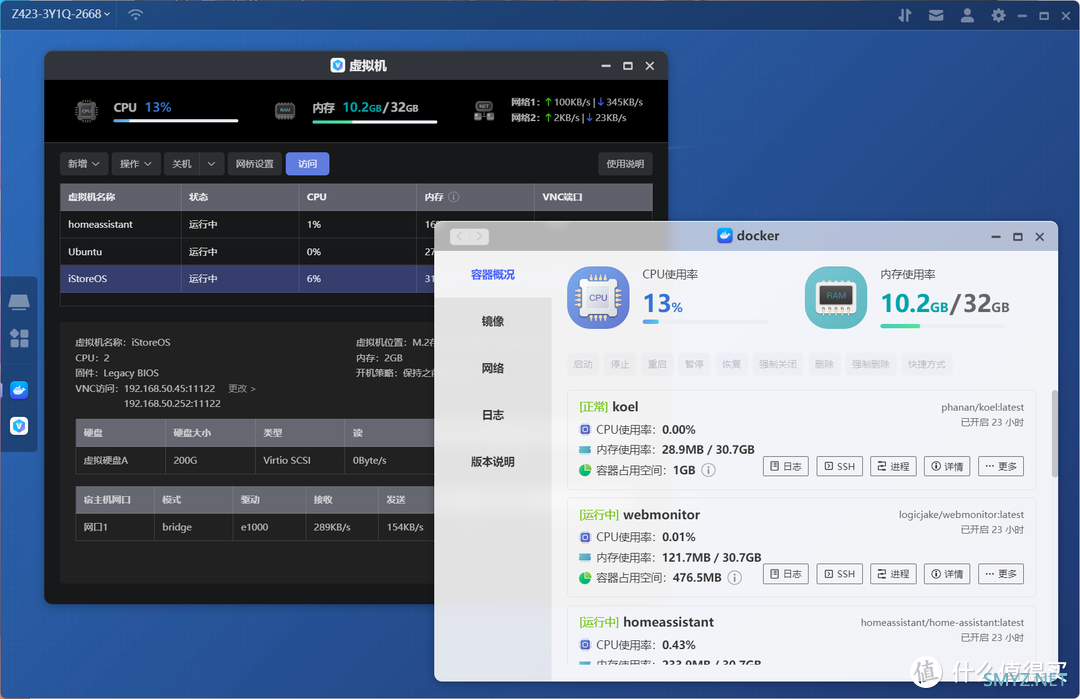Click koel's 内存使用率 small icon
This screenshot has height=699, width=1080.
click(585, 450)
